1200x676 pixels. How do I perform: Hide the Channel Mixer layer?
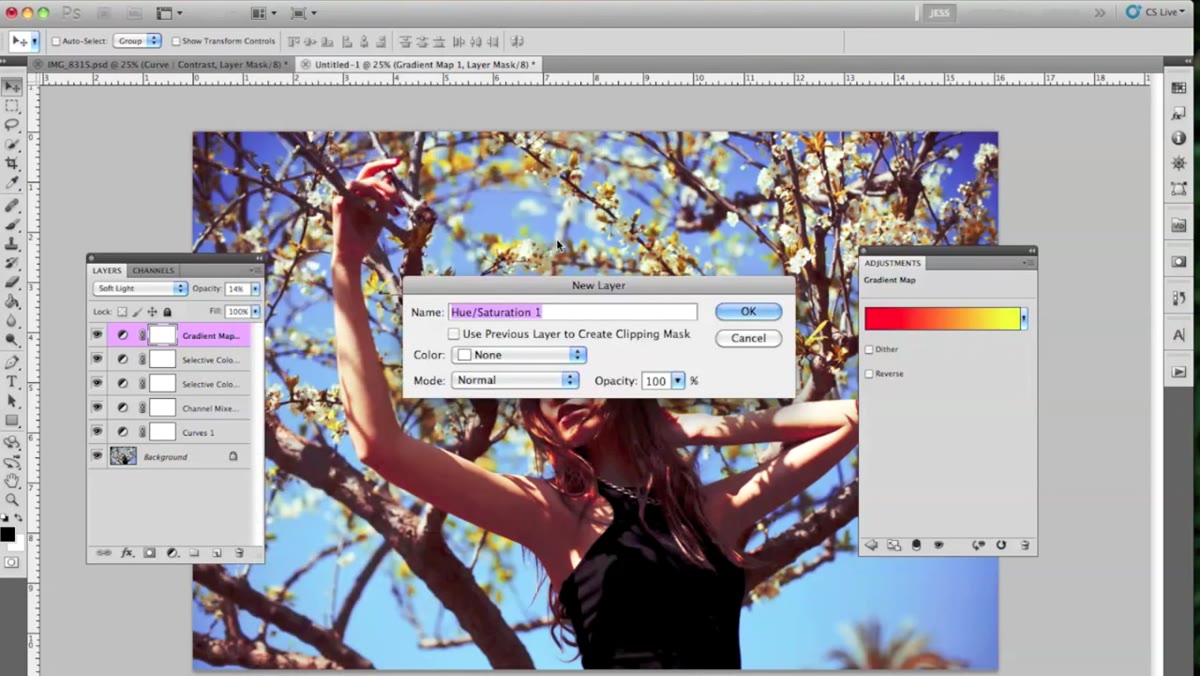coord(97,408)
